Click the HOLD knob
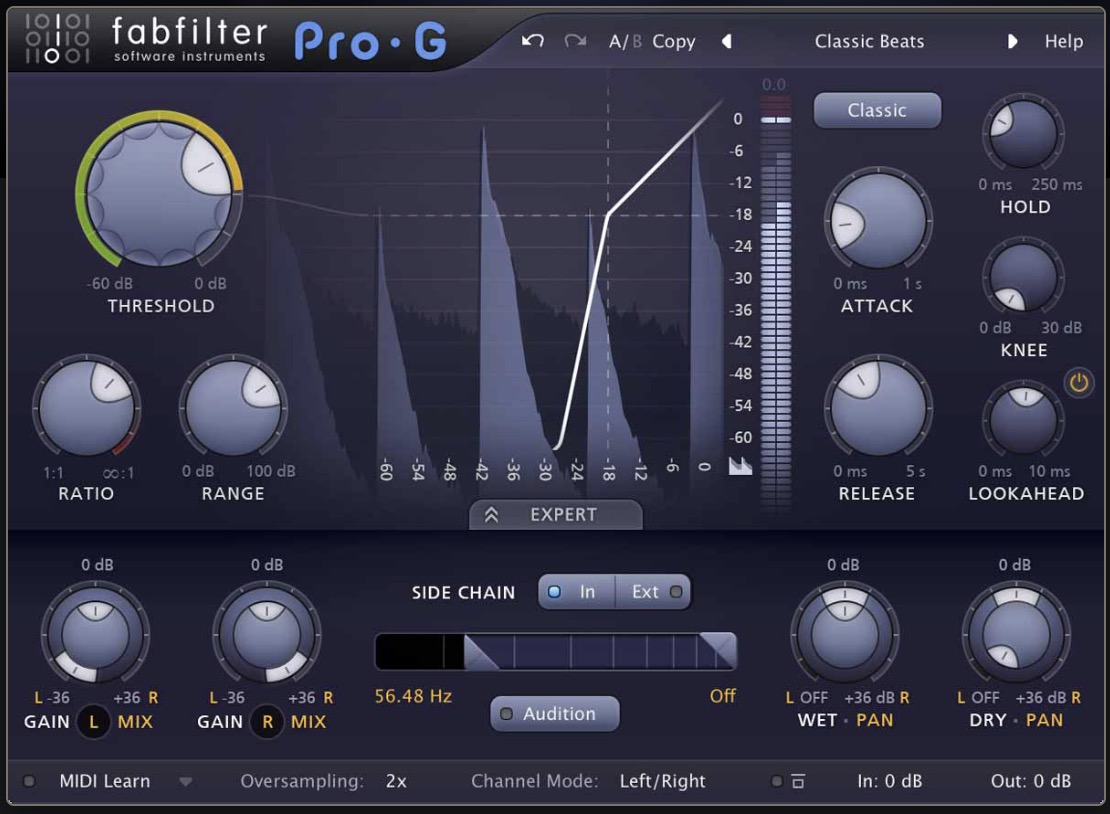Image resolution: width=1110 pixels, height=814 pixels. [1023, 134]
